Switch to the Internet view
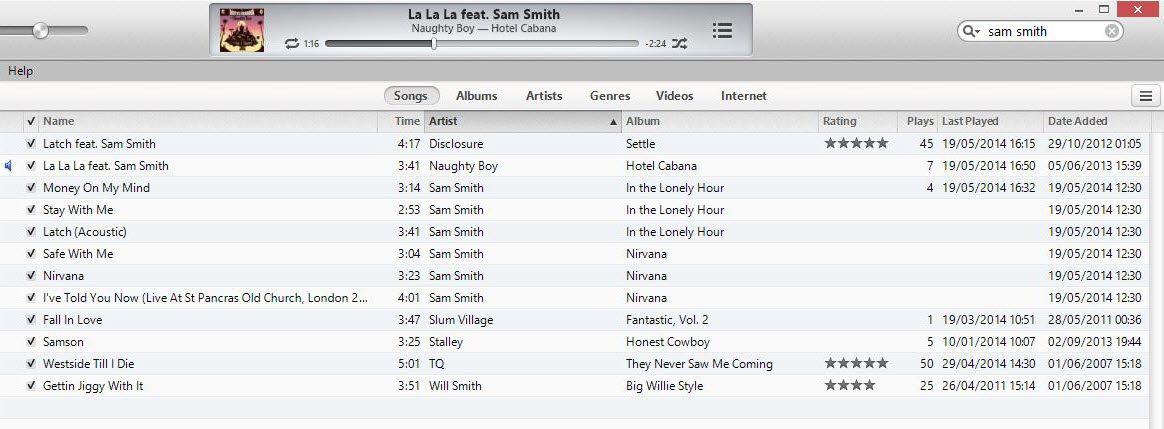1164x429 pixels. pos(744,96)
